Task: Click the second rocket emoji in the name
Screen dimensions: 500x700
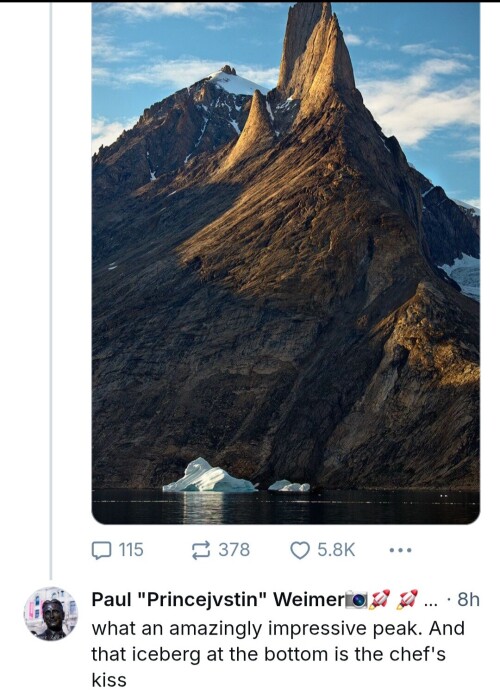Action: click(x=408, y=599)
